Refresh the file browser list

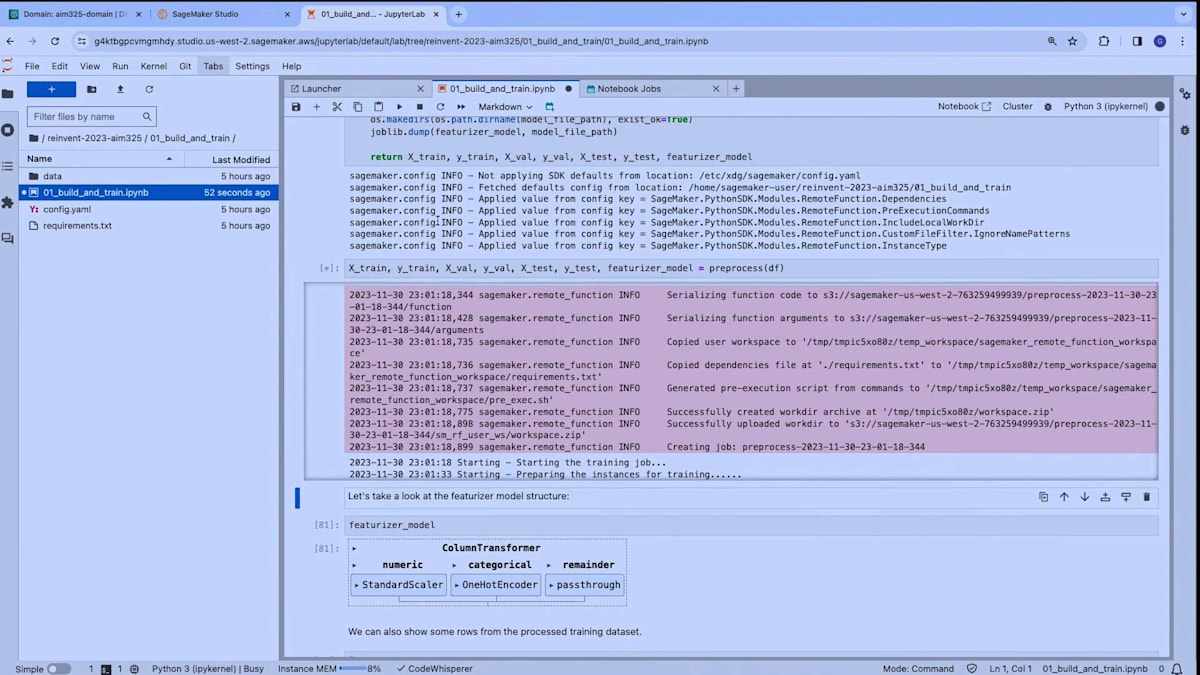click(149, 89)
